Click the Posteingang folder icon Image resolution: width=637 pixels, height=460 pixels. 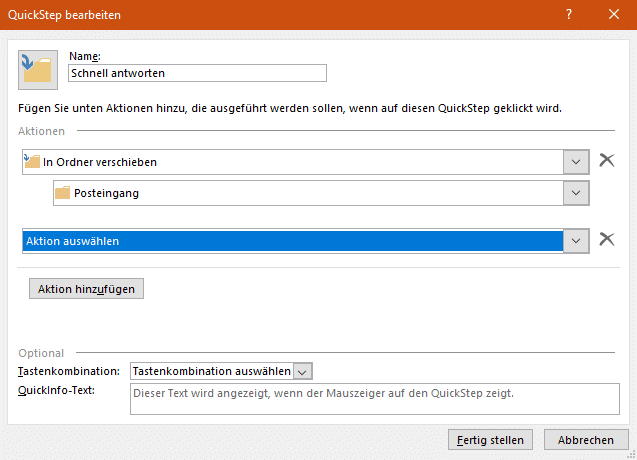coord(63,193)
